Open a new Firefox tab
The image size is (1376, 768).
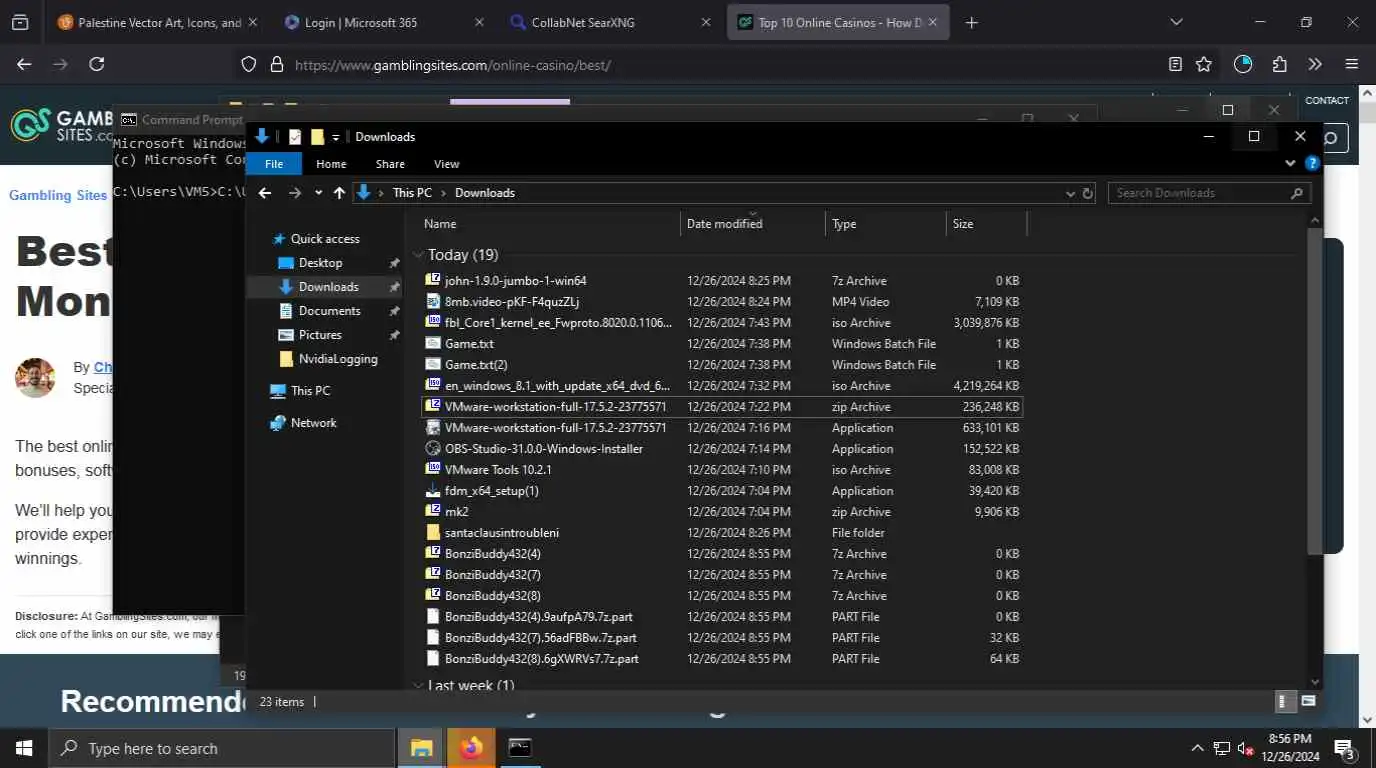[x=972, y=22]
